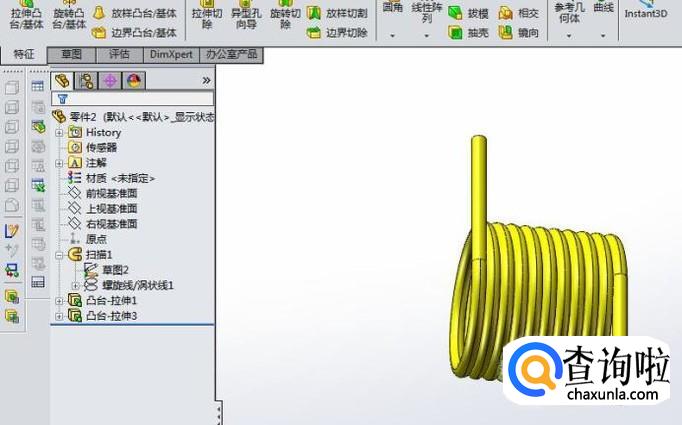This screenshot has height=425, width=682.
Task: Click the 放样凸台/基体 loft boss tool
Action: tap(134, 13)
